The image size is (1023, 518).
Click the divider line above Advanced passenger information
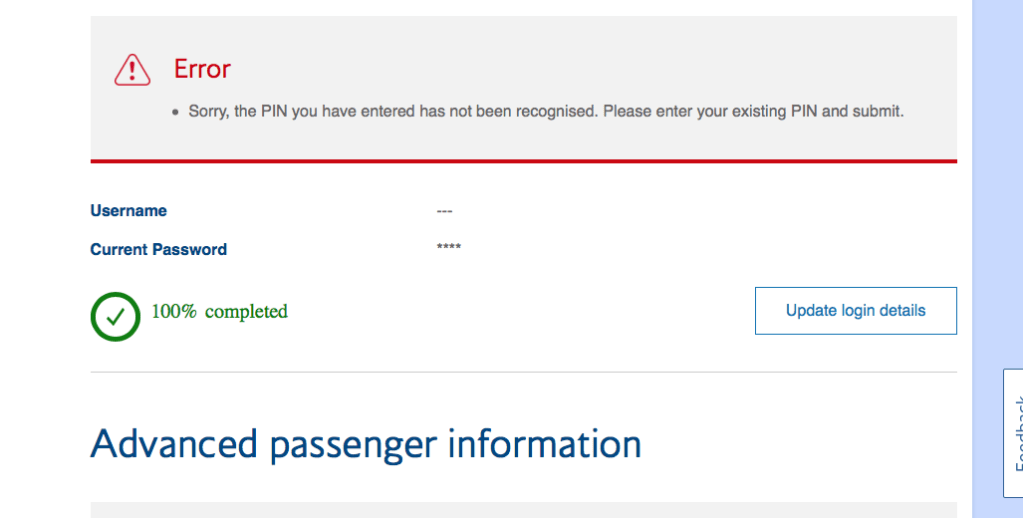(523, 372)
